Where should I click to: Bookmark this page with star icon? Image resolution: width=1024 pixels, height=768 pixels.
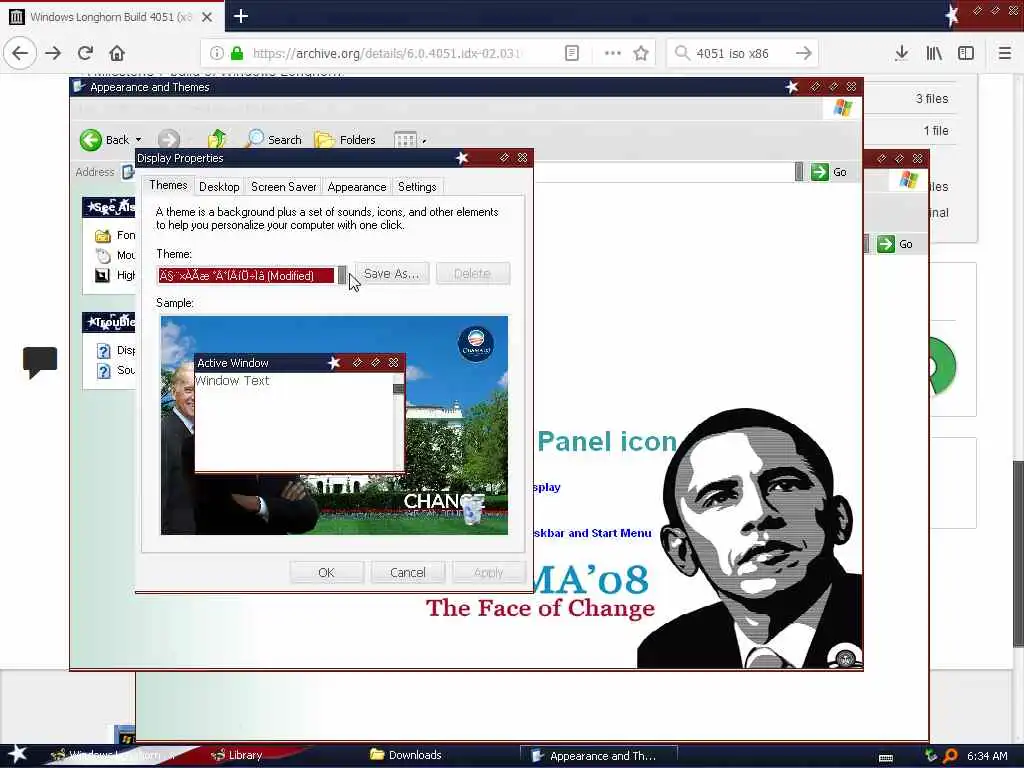641,53
